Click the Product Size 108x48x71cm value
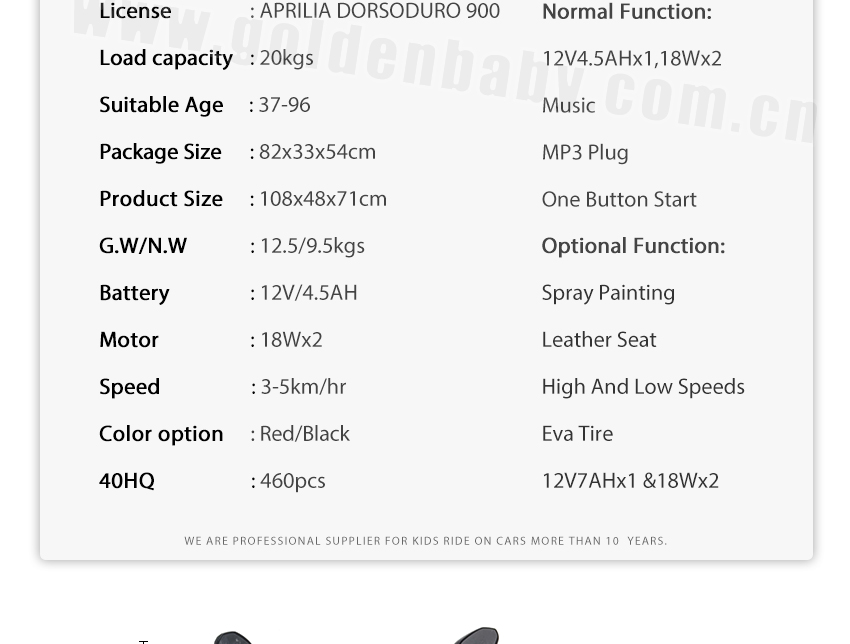 (x=323, y=199)
